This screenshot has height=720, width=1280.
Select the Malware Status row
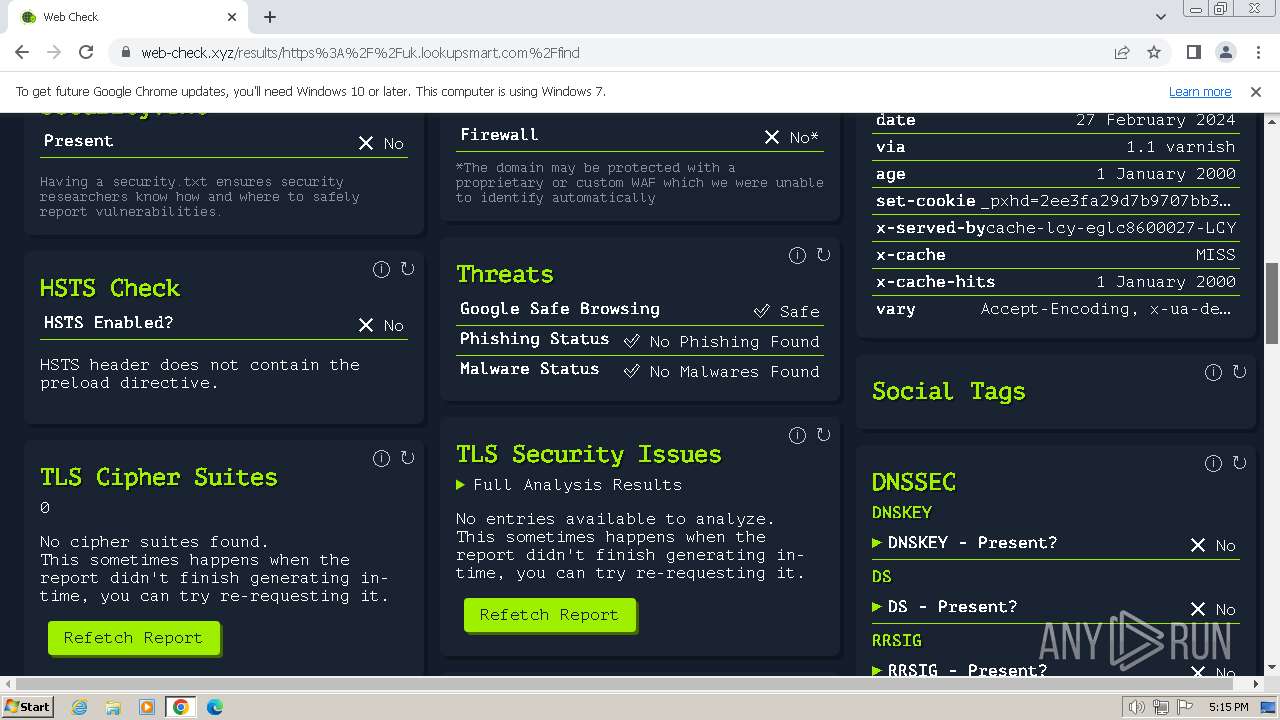click(x=640, y=370)
